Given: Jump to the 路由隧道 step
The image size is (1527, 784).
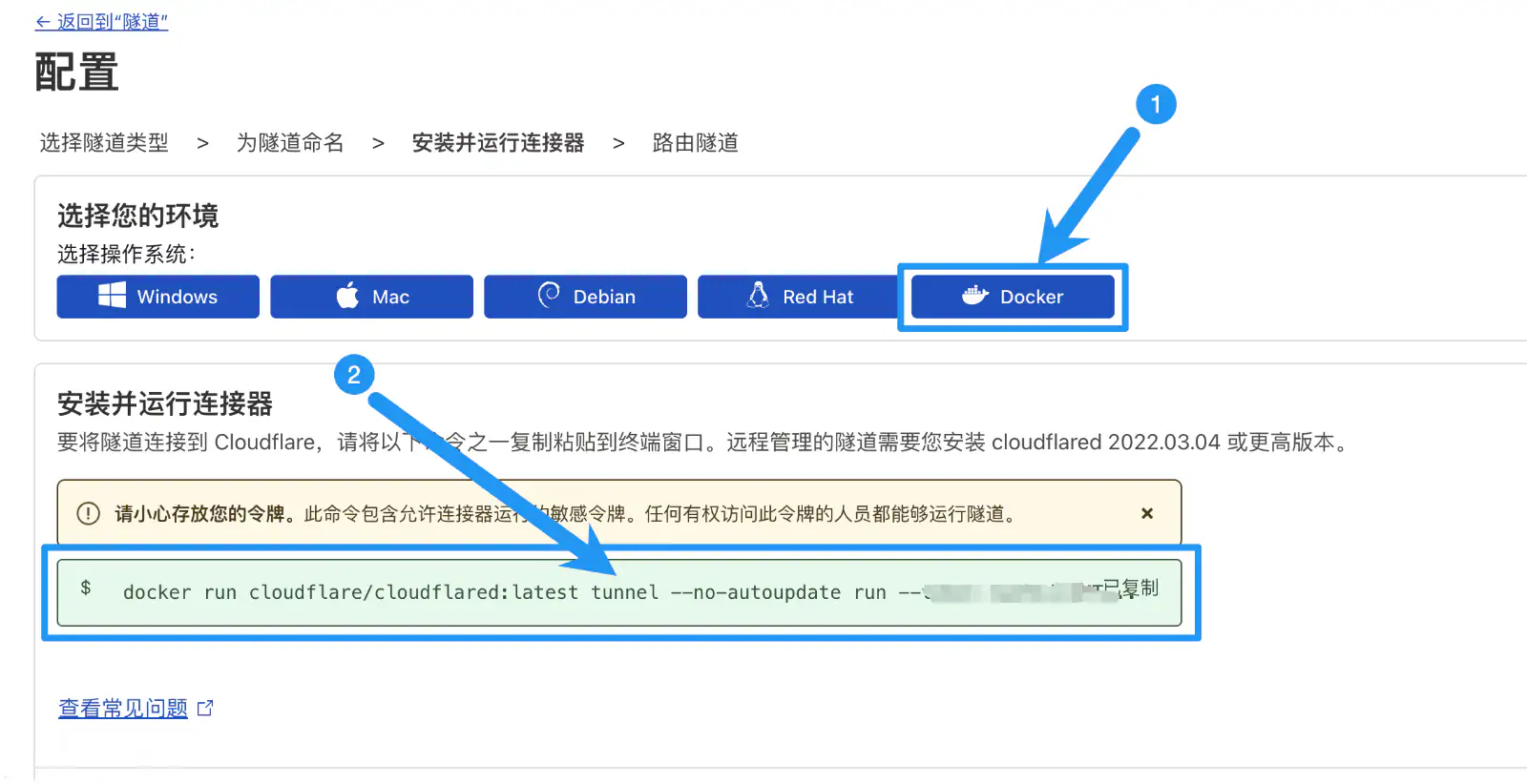Looking at the screenshot, I should pos(695,143).
